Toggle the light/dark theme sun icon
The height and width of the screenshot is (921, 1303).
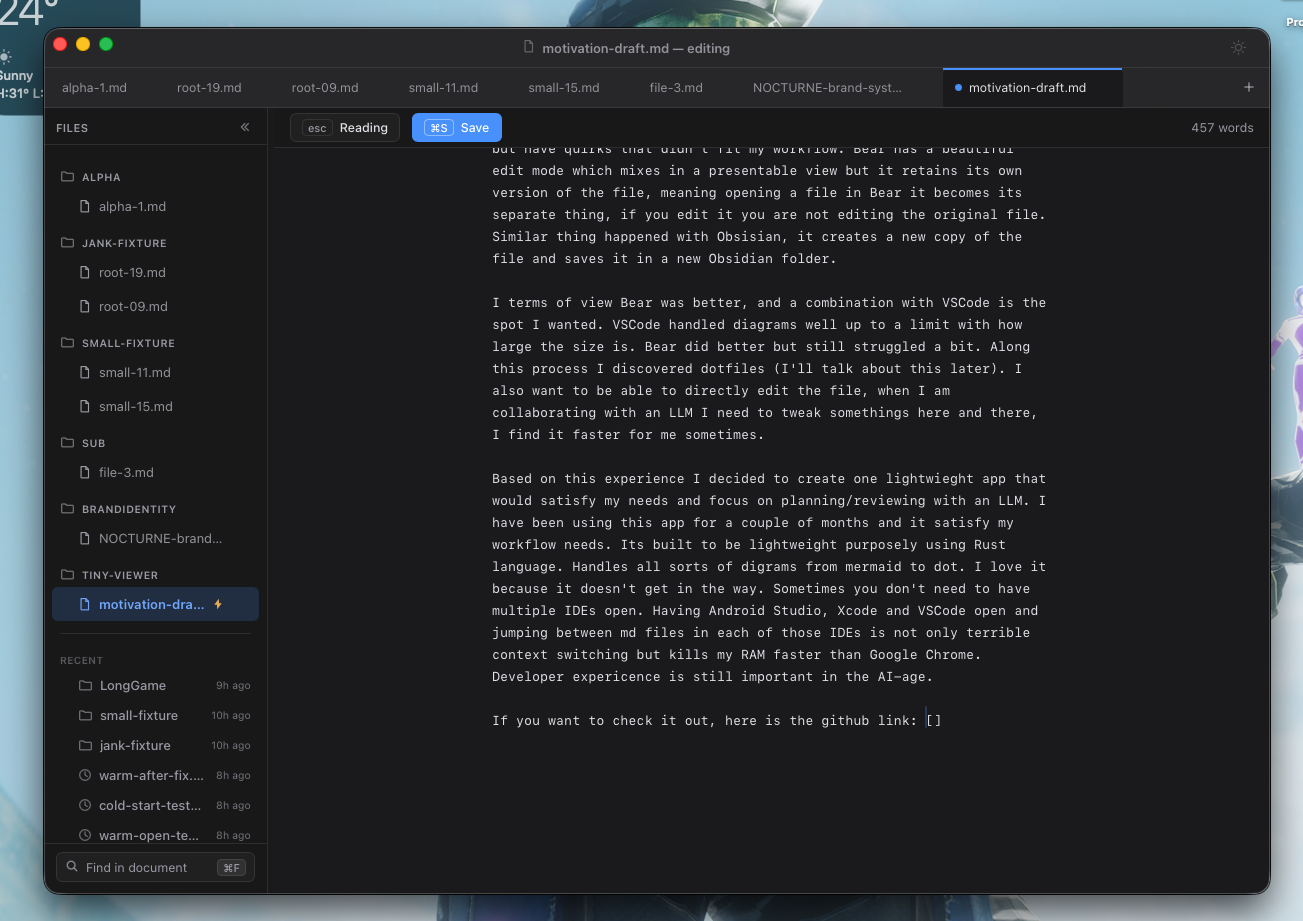tap(1238, 47)
